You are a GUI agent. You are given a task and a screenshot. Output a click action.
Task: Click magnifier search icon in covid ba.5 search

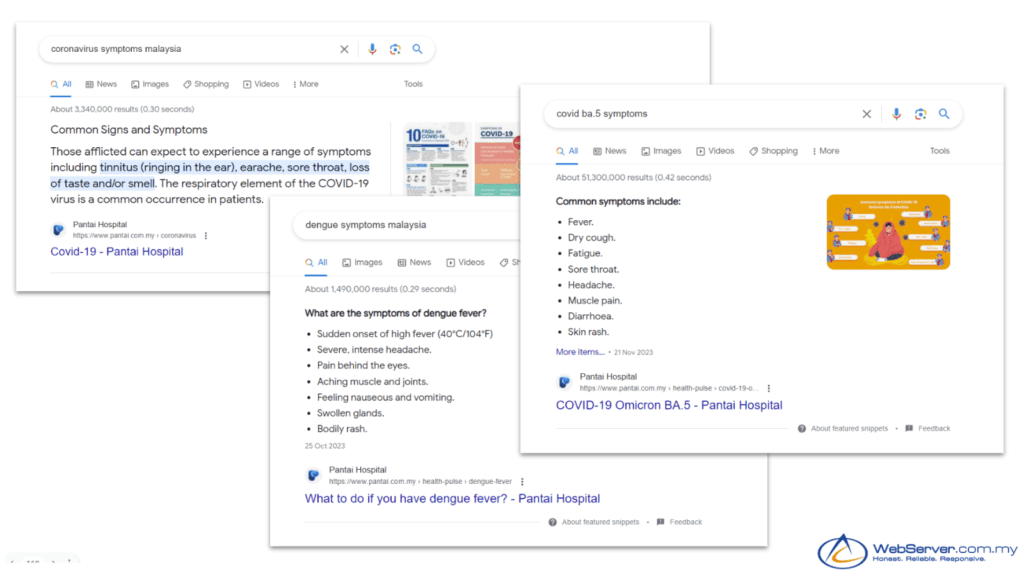(x=944, y=114)
